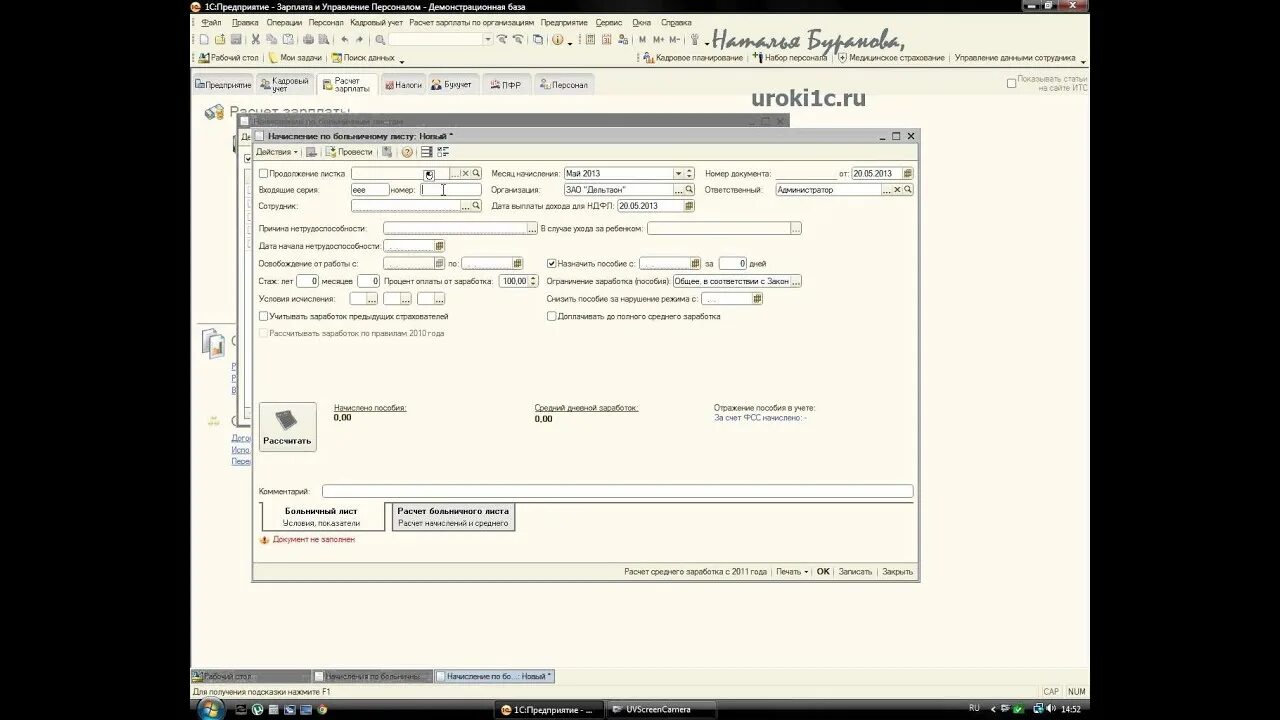Check the Продолжение листка checkbox
Screen dimensions: 1280x720
coord(264,173)
